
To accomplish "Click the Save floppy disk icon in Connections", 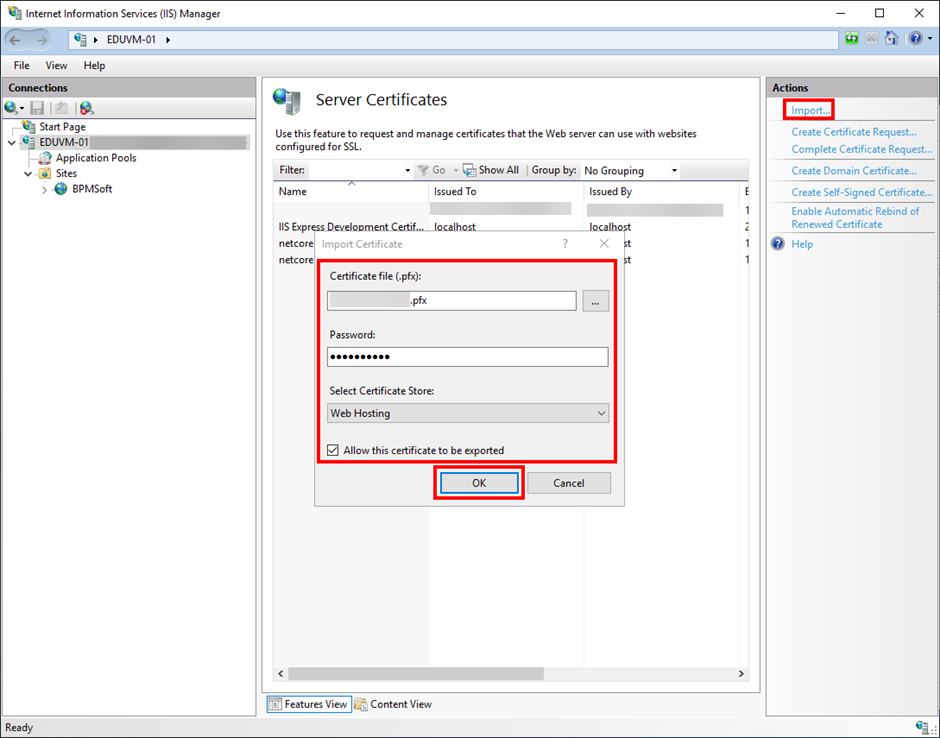I will 37,108.
